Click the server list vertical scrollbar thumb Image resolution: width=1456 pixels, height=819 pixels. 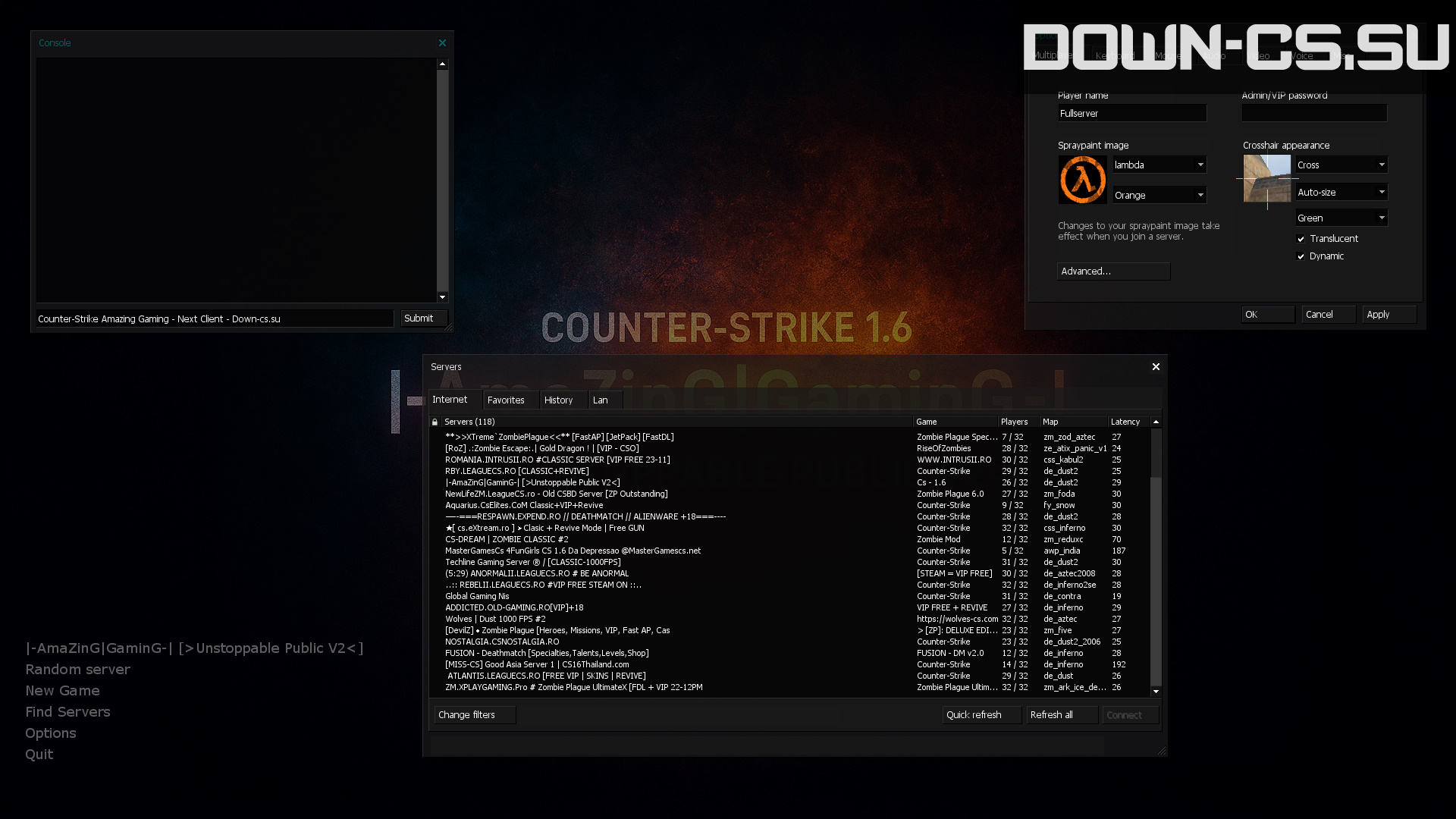pyautogui.click(x=1156, y=581)
